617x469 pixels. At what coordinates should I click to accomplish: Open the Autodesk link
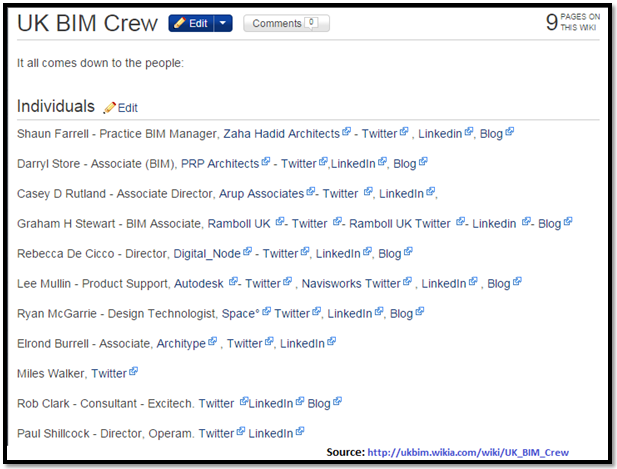199,284
